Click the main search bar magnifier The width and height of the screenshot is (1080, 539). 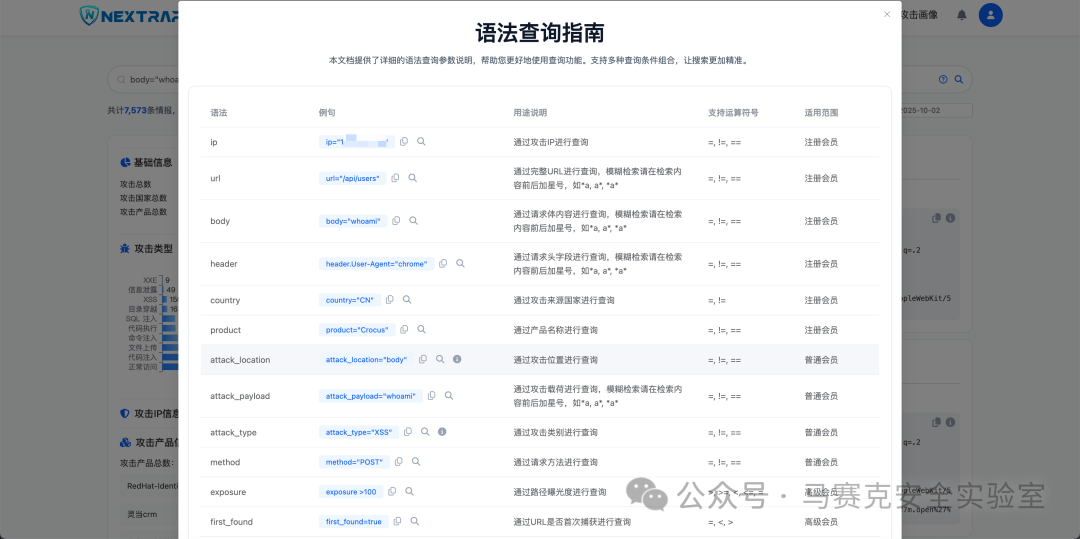point(958,79)
